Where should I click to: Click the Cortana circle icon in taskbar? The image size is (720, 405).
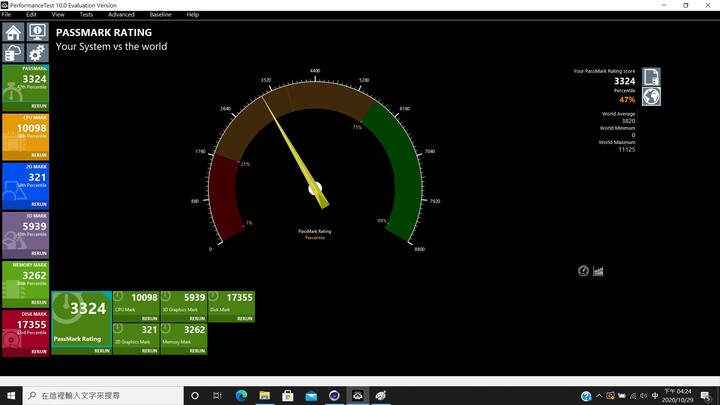[x=195, y=395]
